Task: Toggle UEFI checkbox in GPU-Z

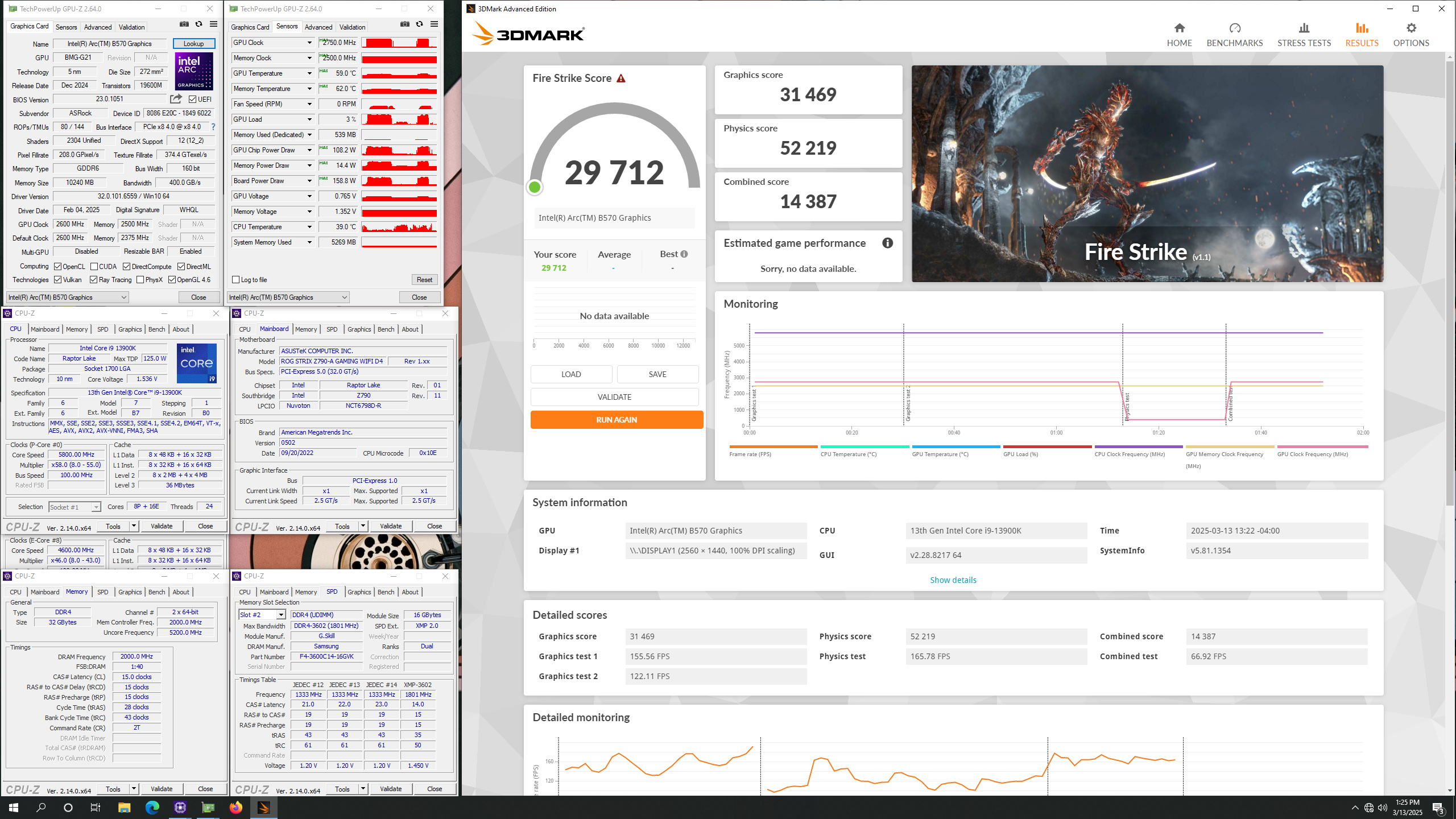Action: [193, 100]
